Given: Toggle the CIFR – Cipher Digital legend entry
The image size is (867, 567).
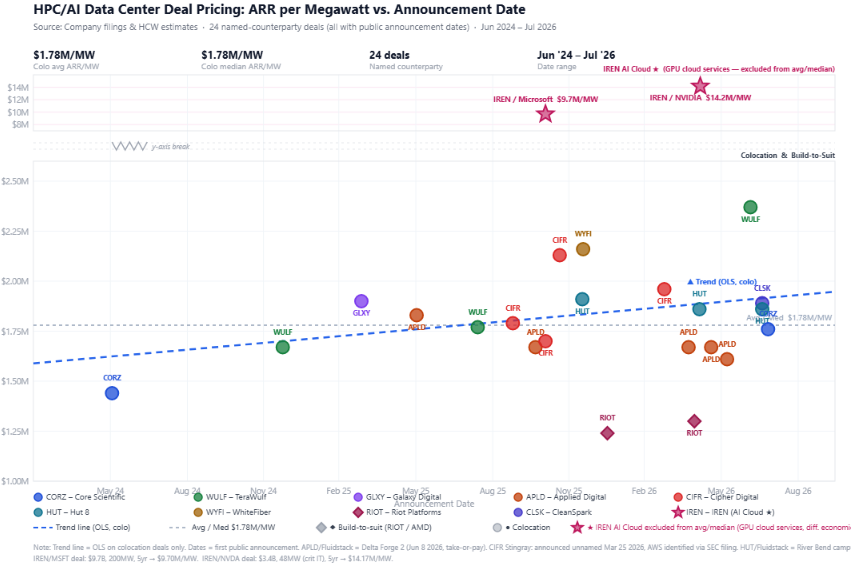Looking at the screenshot, I should pos(716,497).
